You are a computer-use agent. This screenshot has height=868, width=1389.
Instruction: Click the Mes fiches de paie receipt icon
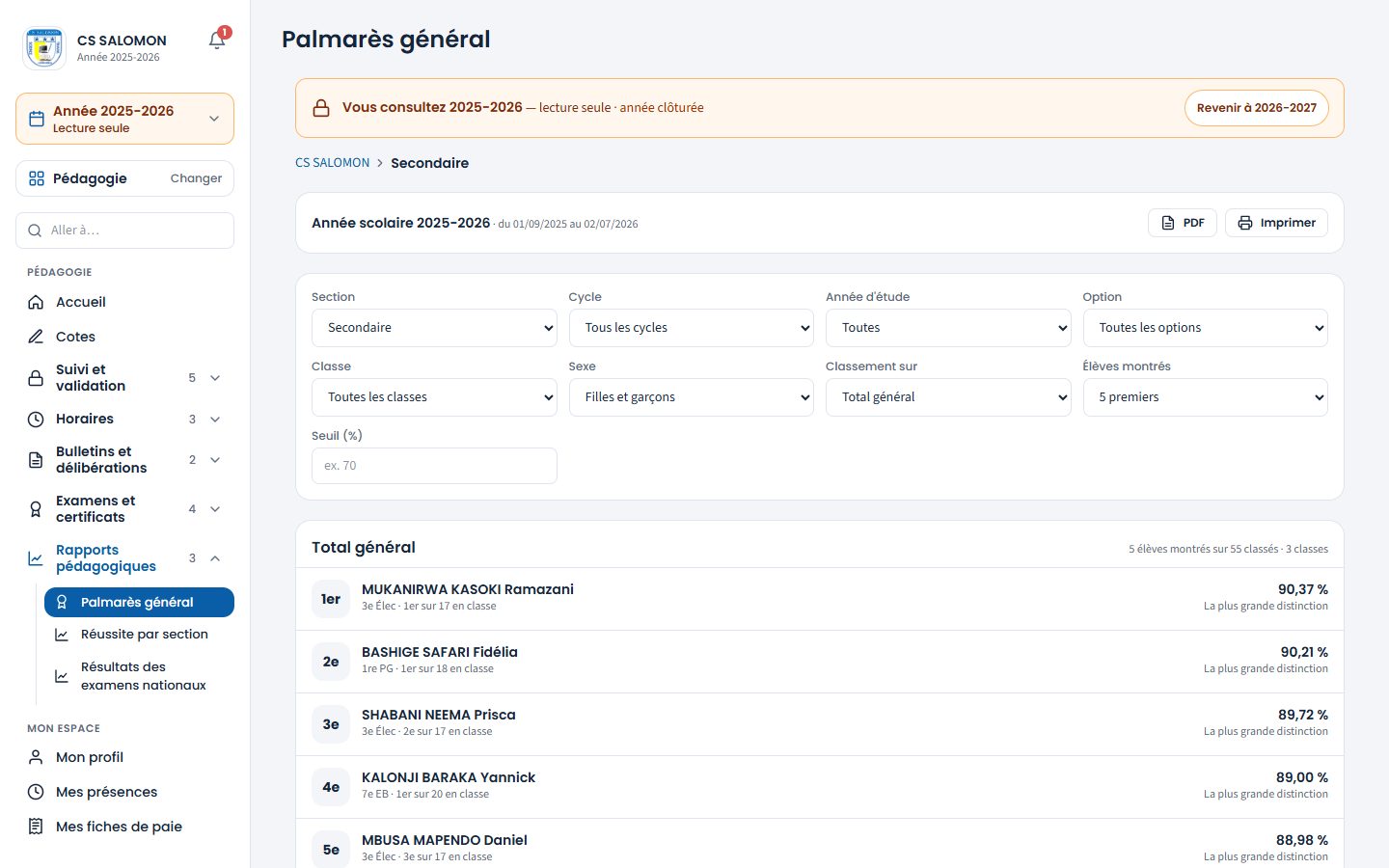pos(36,827)
